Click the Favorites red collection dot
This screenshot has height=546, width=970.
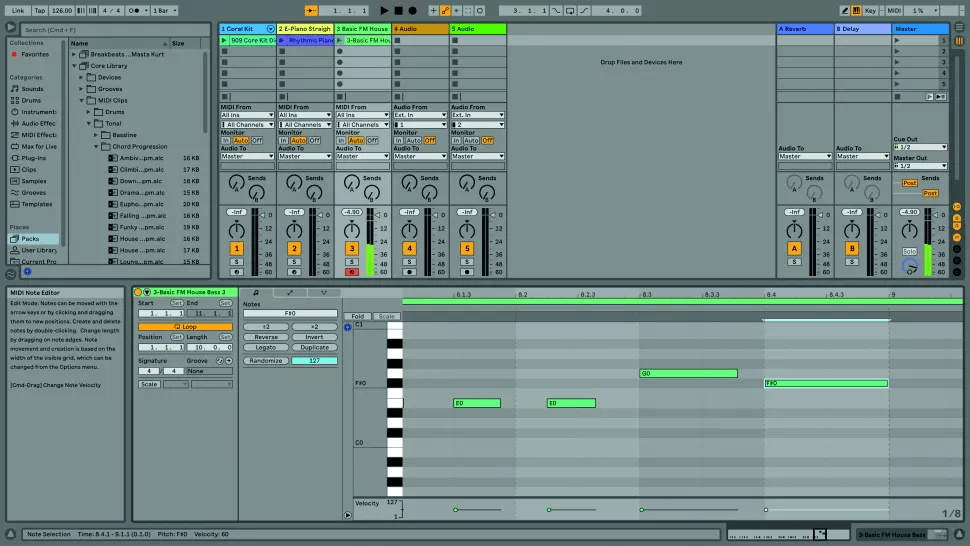pyautogui.click(x=14, y=55)
